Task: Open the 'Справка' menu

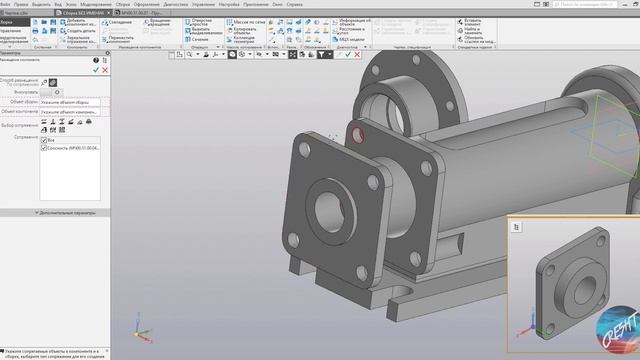Action: tap(295, 4)
